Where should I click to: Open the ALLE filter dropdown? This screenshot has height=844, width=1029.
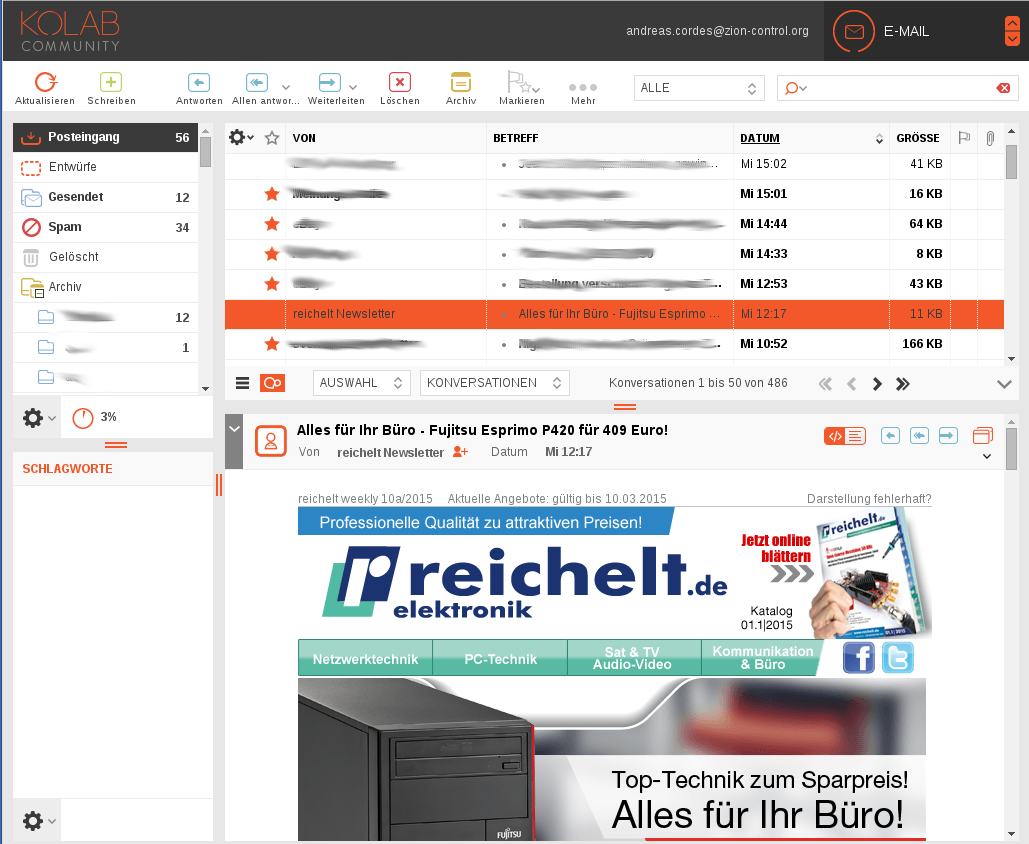(698, 88)
